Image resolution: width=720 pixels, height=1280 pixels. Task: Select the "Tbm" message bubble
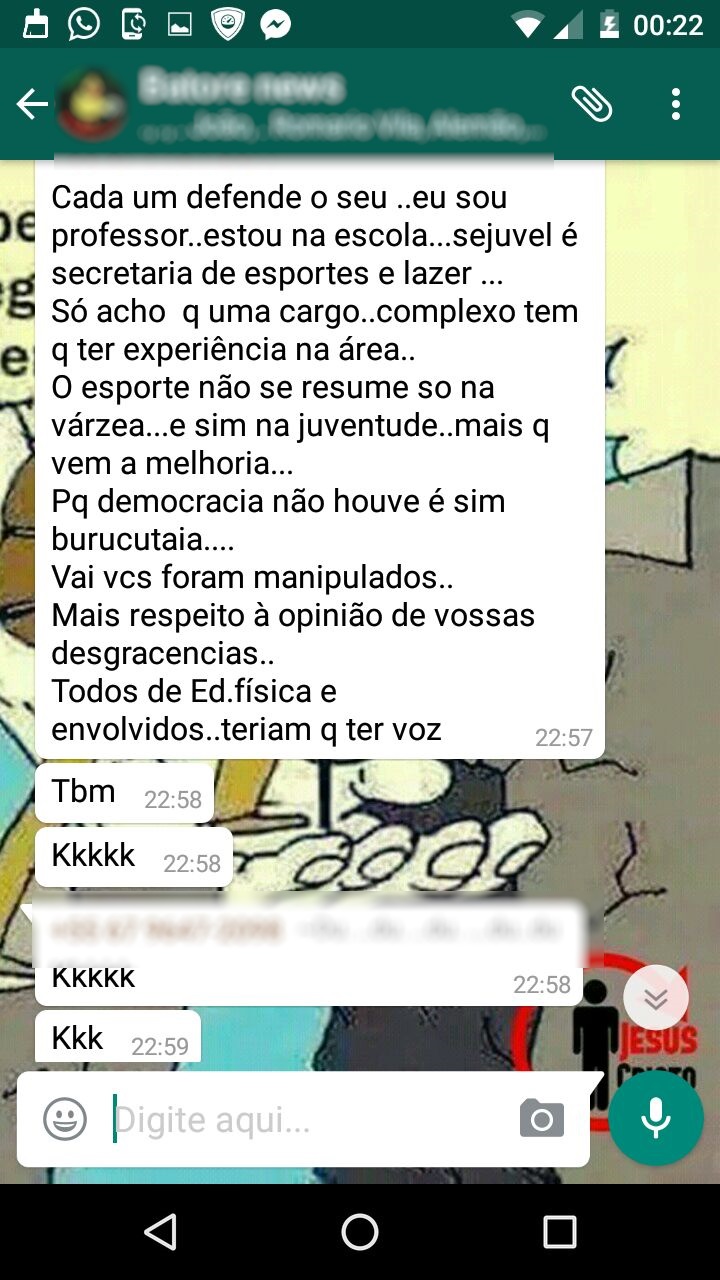(x=125, y=793)
